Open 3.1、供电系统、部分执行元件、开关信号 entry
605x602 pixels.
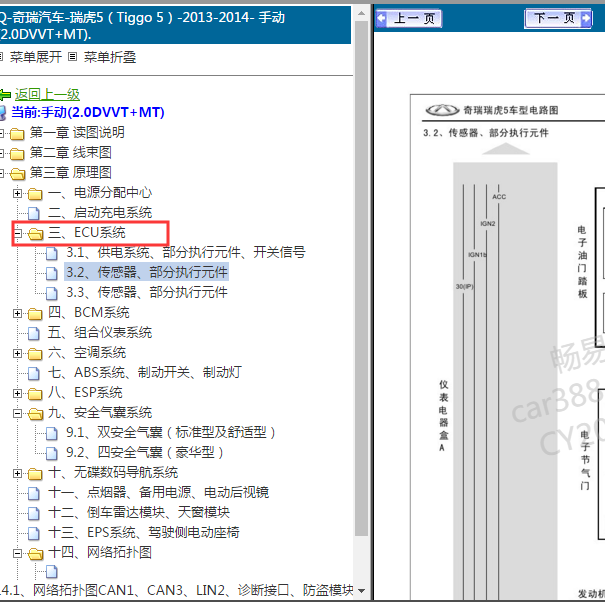click(x=186, y=252)
